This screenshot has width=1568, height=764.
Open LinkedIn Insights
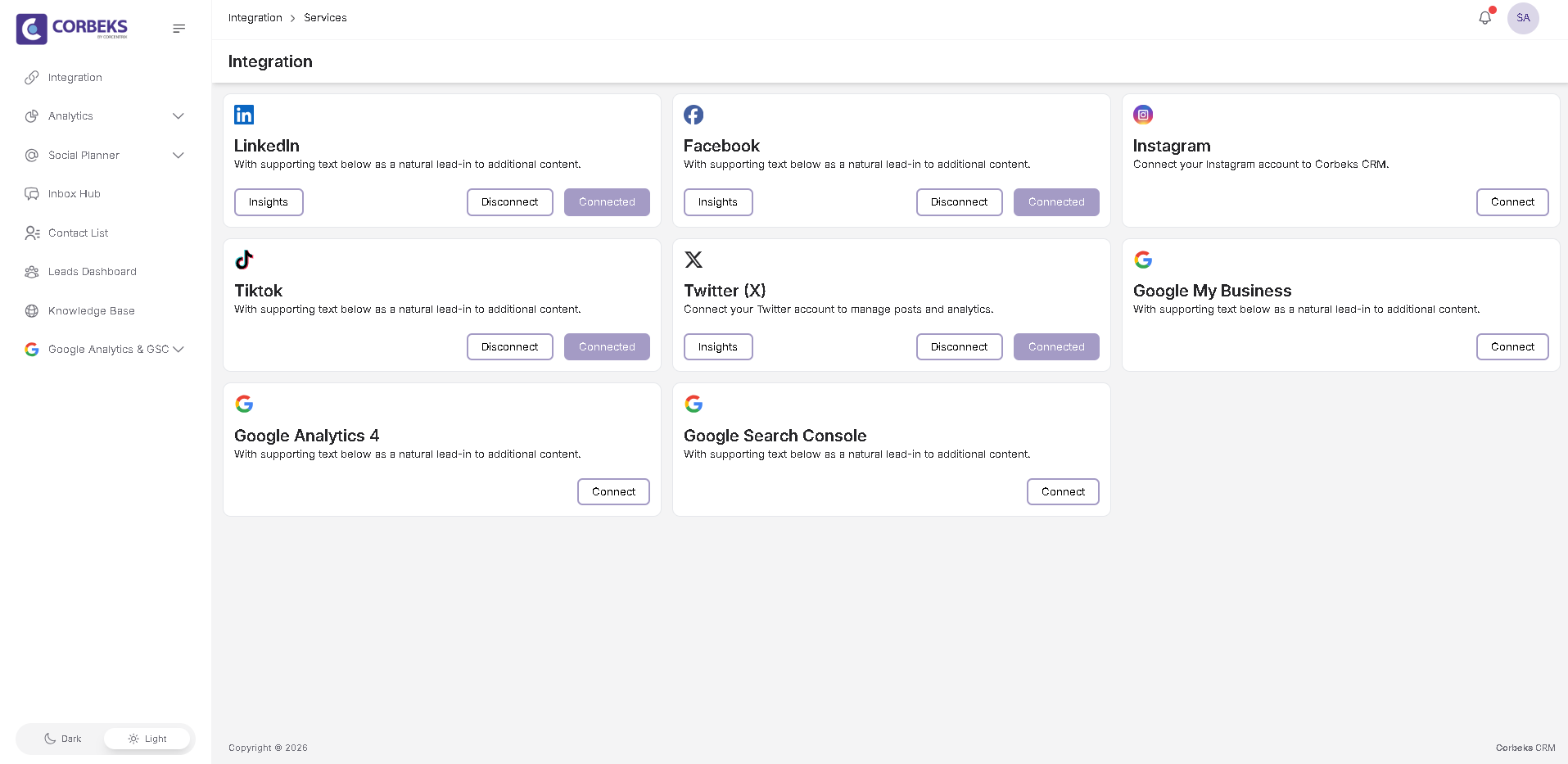[x=269, y=202]
